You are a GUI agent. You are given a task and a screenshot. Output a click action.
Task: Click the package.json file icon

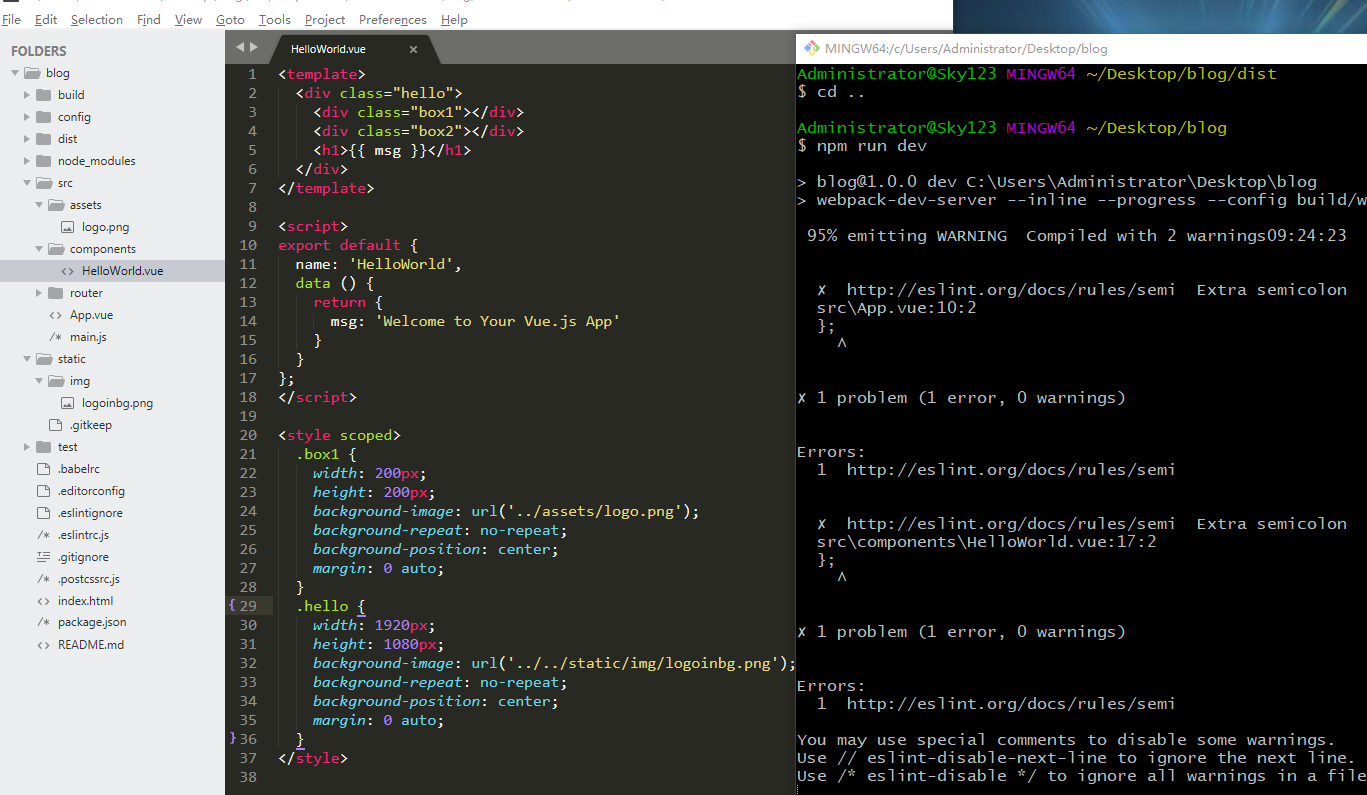pos(43,623)
